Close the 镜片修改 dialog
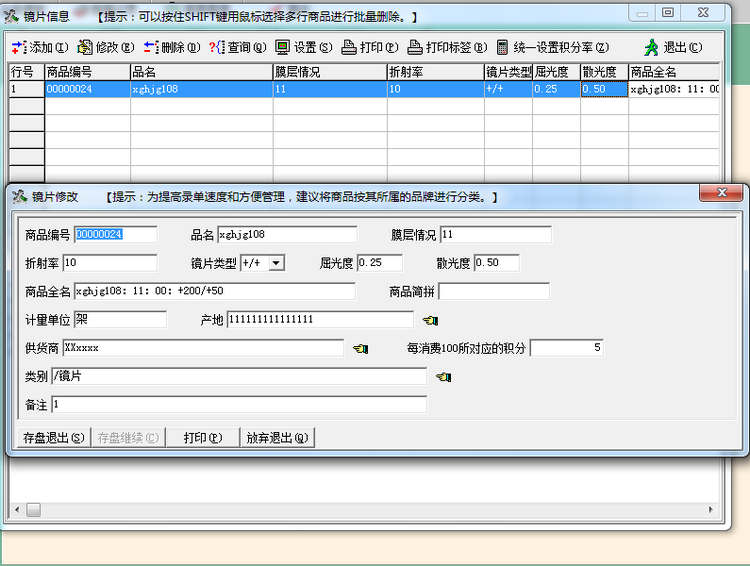The image size is (750, 566). pos(721,193)
